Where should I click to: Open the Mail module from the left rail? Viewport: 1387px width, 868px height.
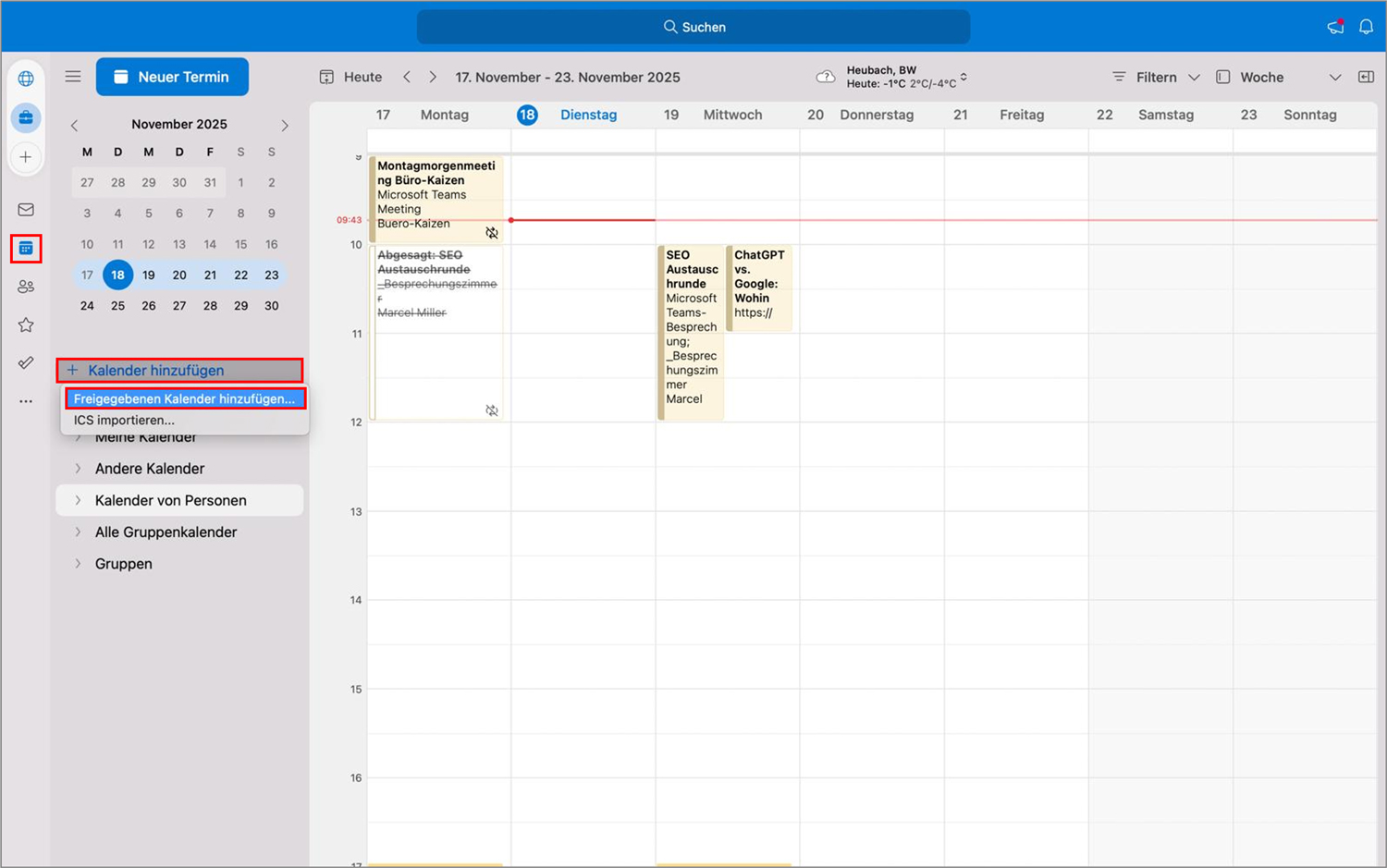(26, 210)
